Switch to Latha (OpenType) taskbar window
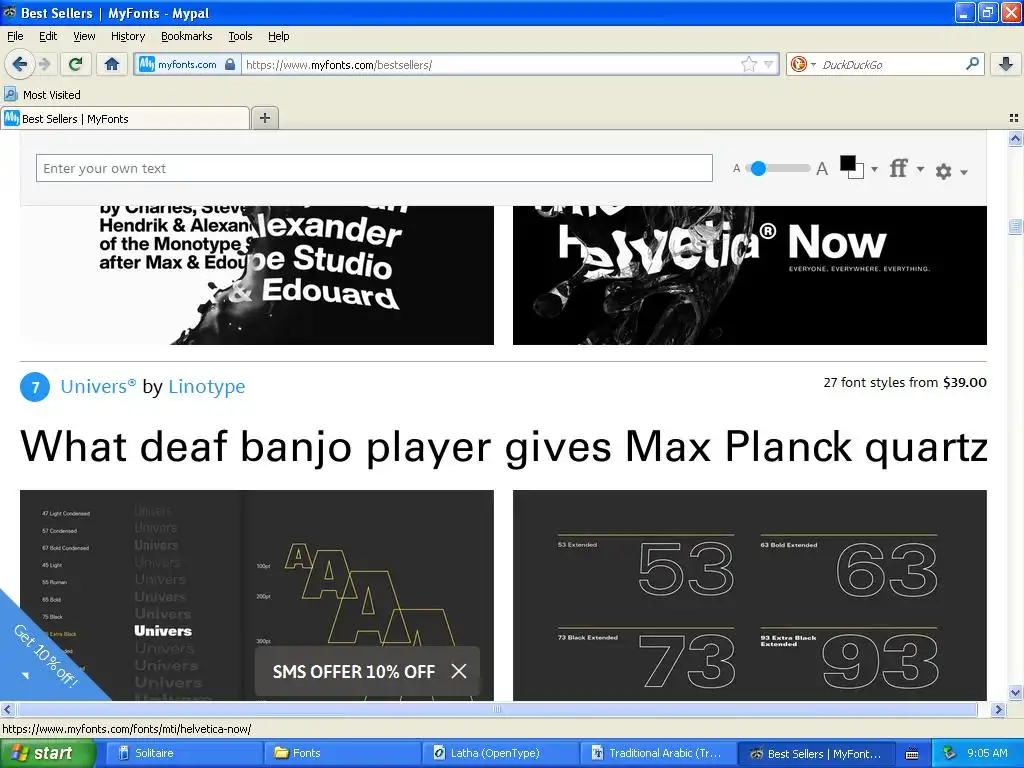Image resolution: width=1024 pixels, height=768 pixels. click(500, 753)
